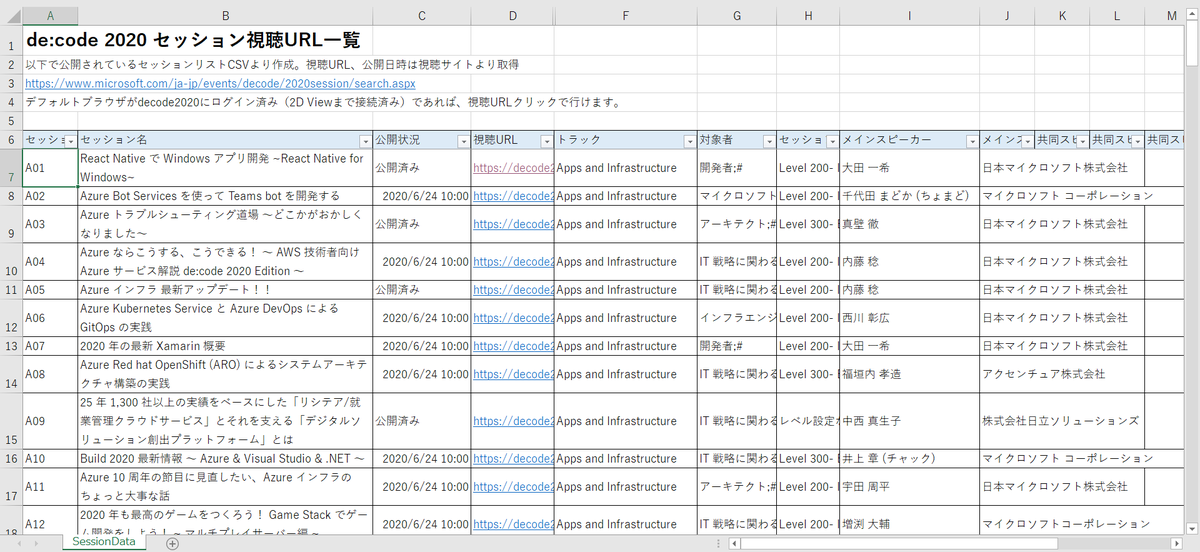
Task: Select speaker cell 井上 章 (チャック)
Action: 909,458
